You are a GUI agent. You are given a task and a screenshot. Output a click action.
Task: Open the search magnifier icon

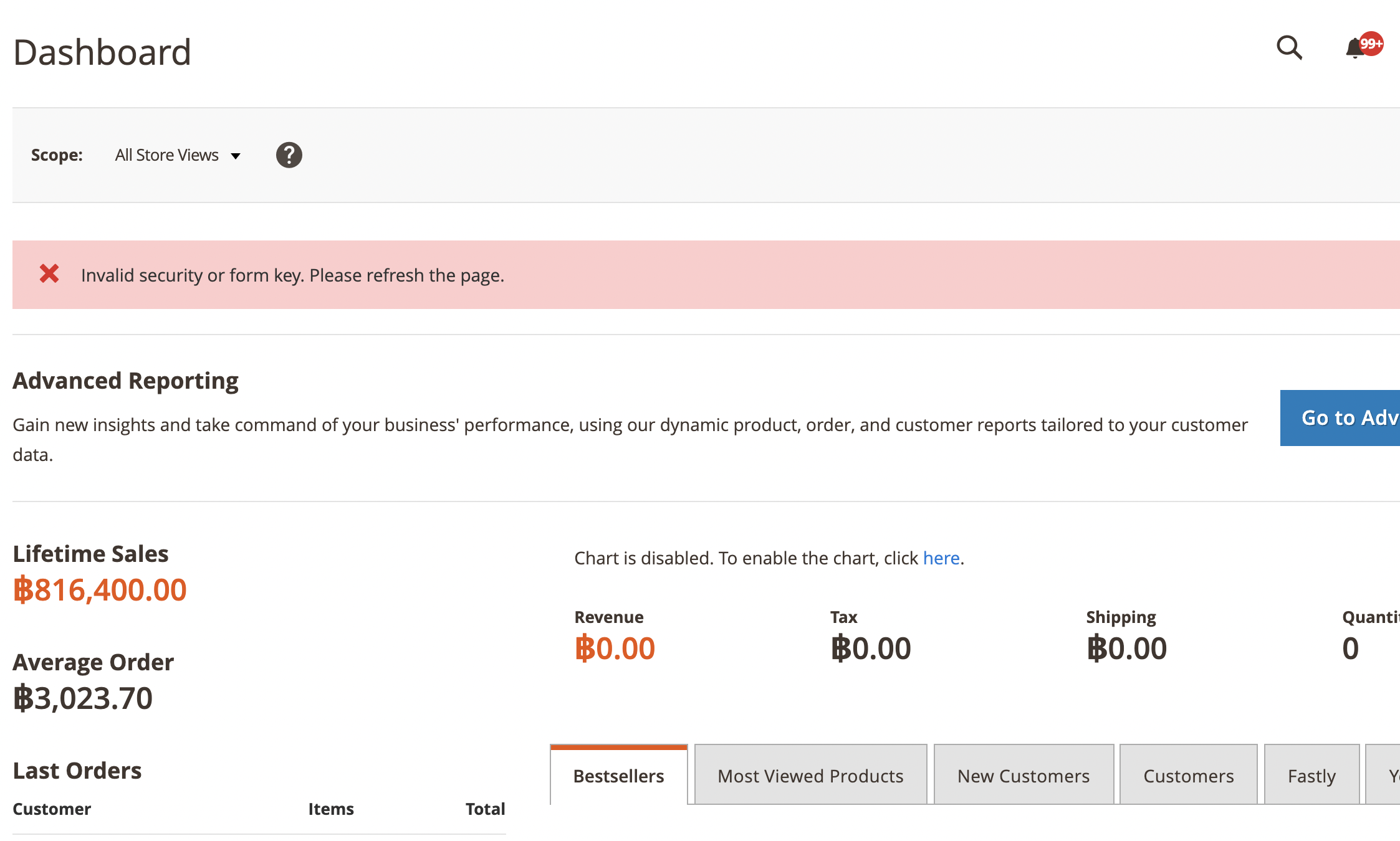(1289, 48)
